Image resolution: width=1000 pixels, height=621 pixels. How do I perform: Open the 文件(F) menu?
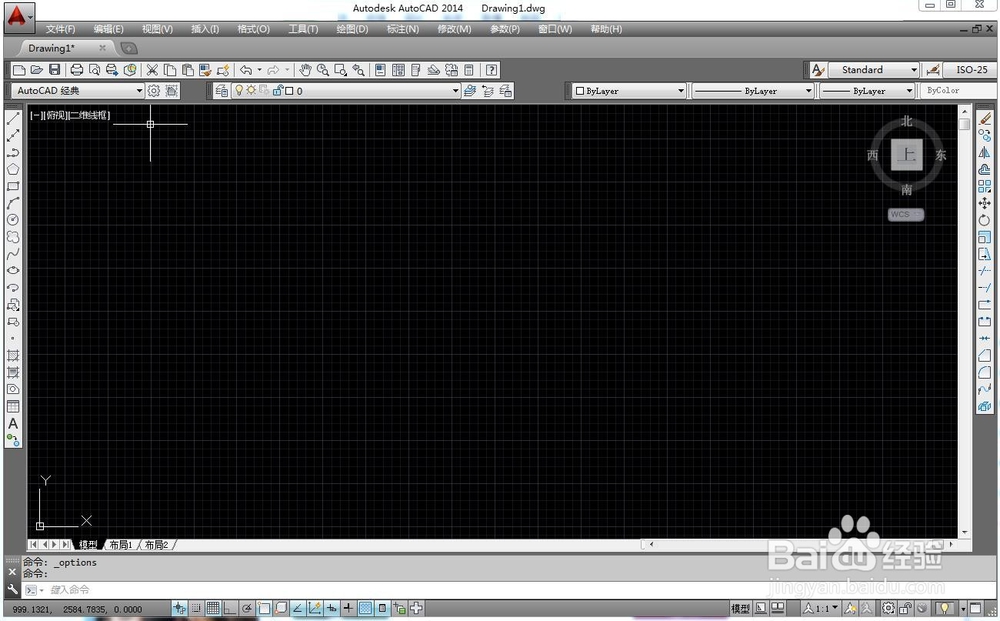click(61, 29)
